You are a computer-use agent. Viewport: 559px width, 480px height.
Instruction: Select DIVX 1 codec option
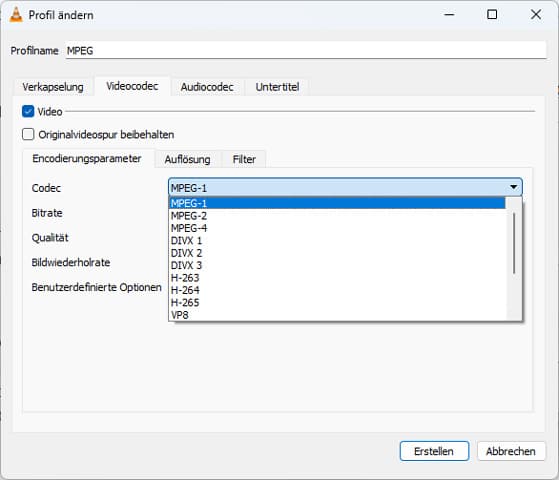(x=337, y=241)
